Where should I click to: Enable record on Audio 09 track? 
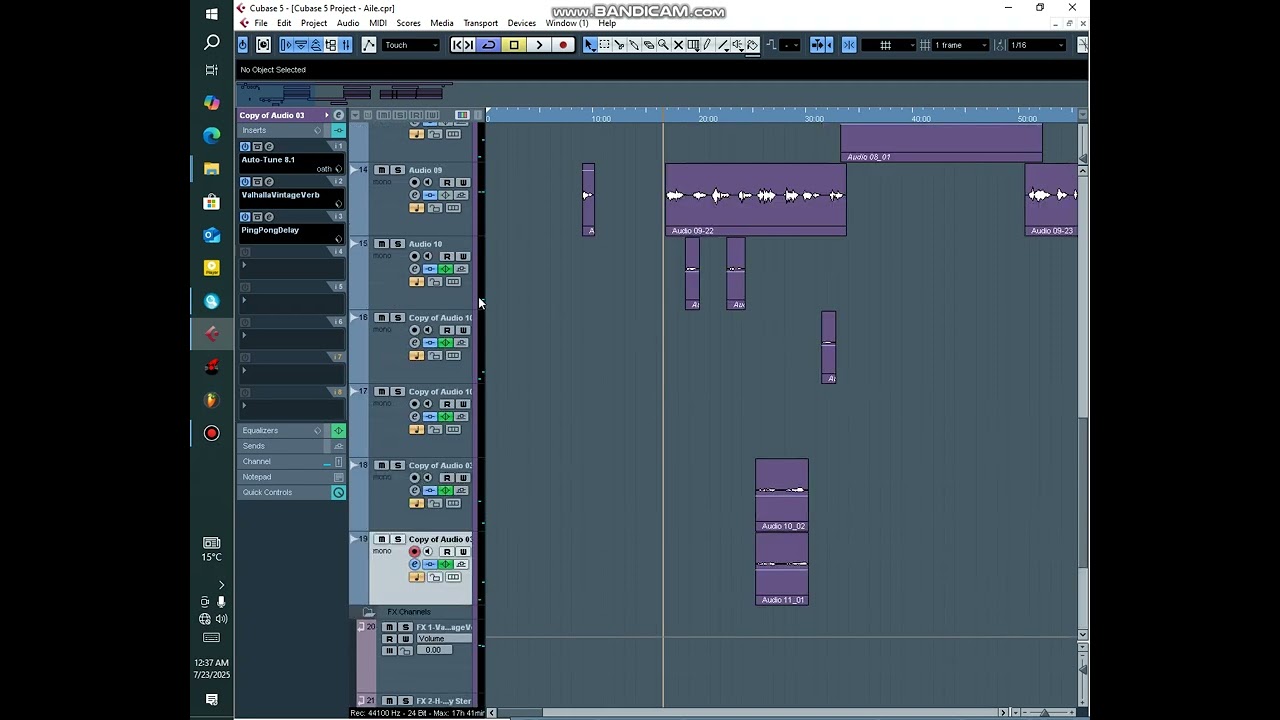click(415, 183)
